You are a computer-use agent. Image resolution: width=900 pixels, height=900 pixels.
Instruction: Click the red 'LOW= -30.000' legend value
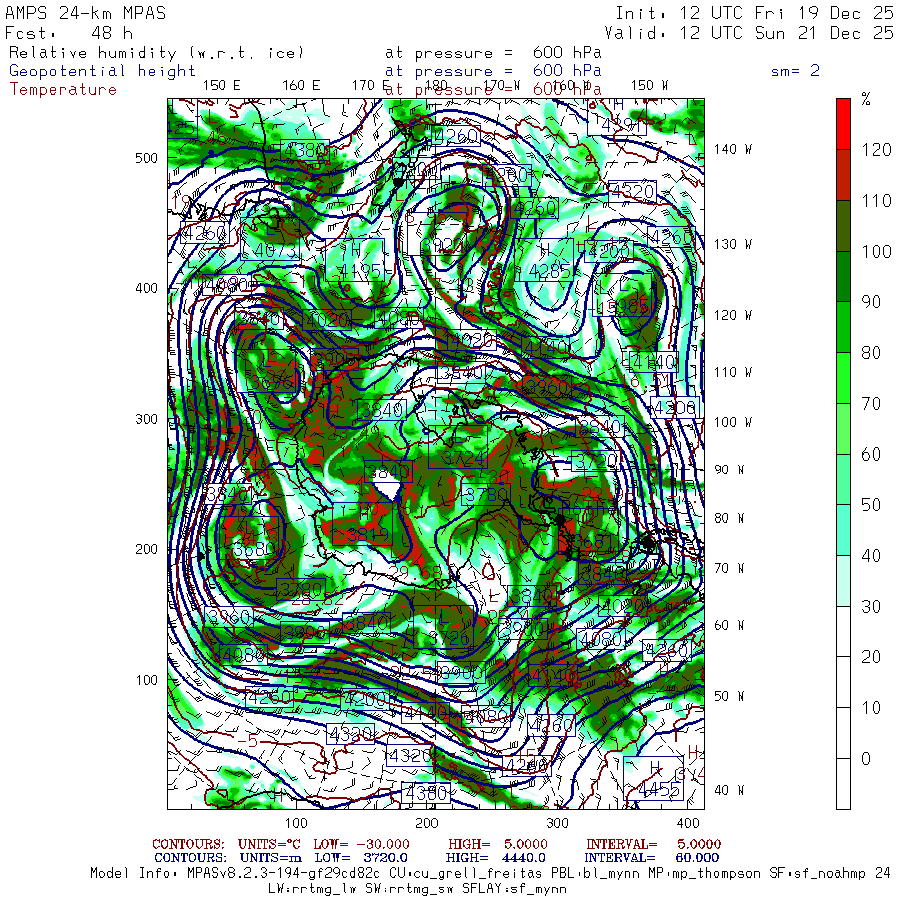(362, 844)
